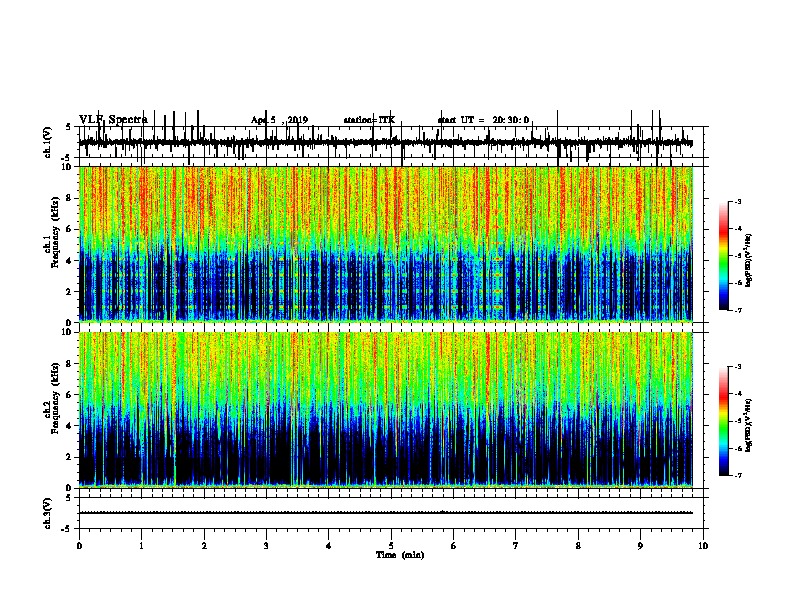This screenshot has height=612, width=792.
Task: Click the ch.2 Frequency (kHz) axis label
Action: point(52,398)
